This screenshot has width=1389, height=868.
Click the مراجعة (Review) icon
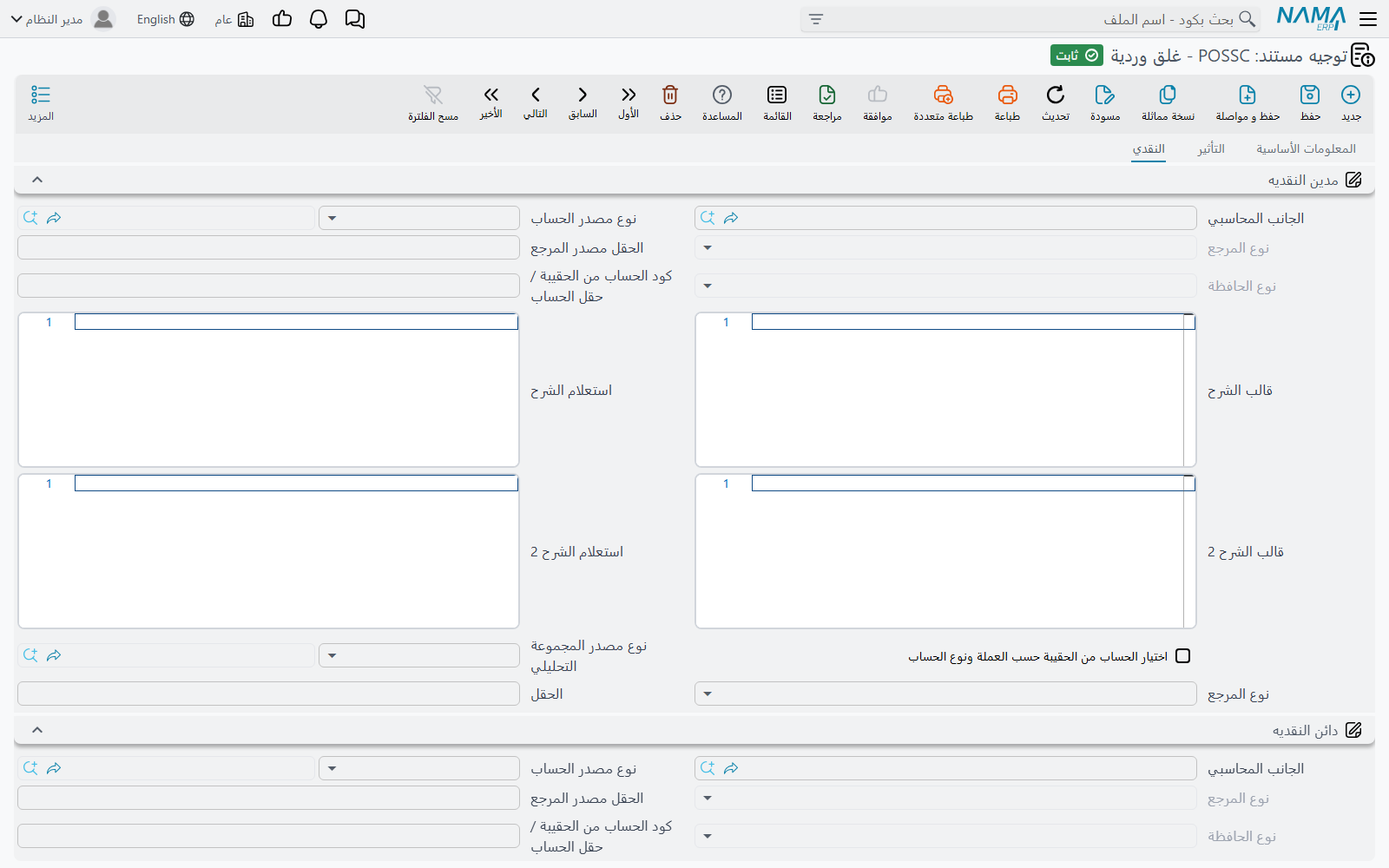(827, 95)
